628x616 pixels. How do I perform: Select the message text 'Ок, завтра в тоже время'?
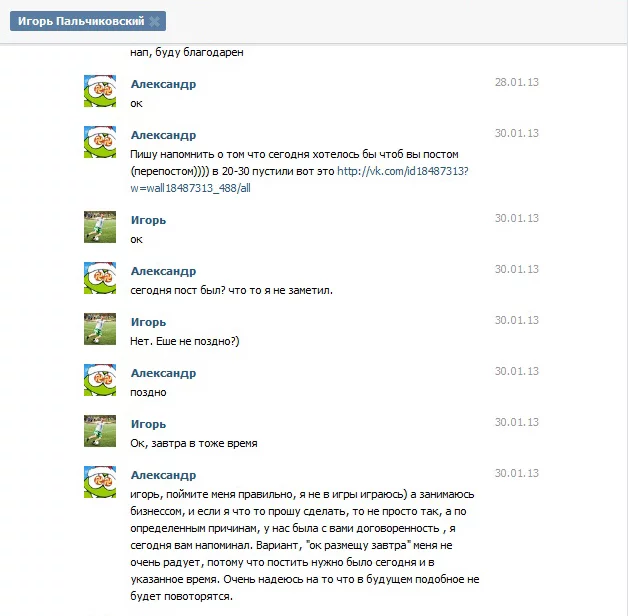tap(194, 443)
